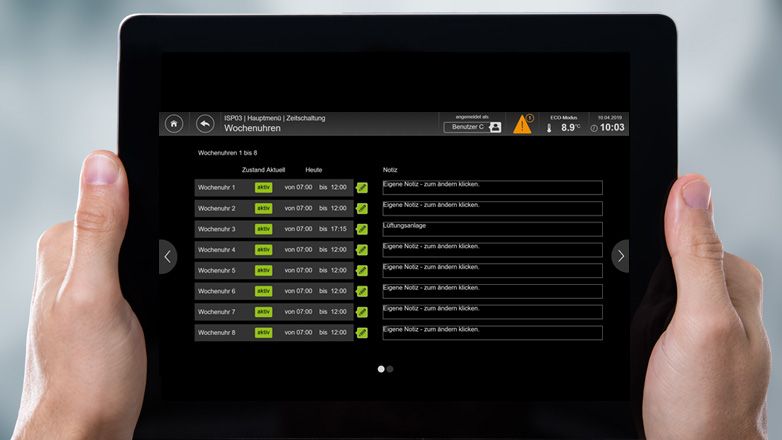Open the Benutzer C user selector
Image resolution: width=782 pixels, height=440 pixels.
click(473, 127)
